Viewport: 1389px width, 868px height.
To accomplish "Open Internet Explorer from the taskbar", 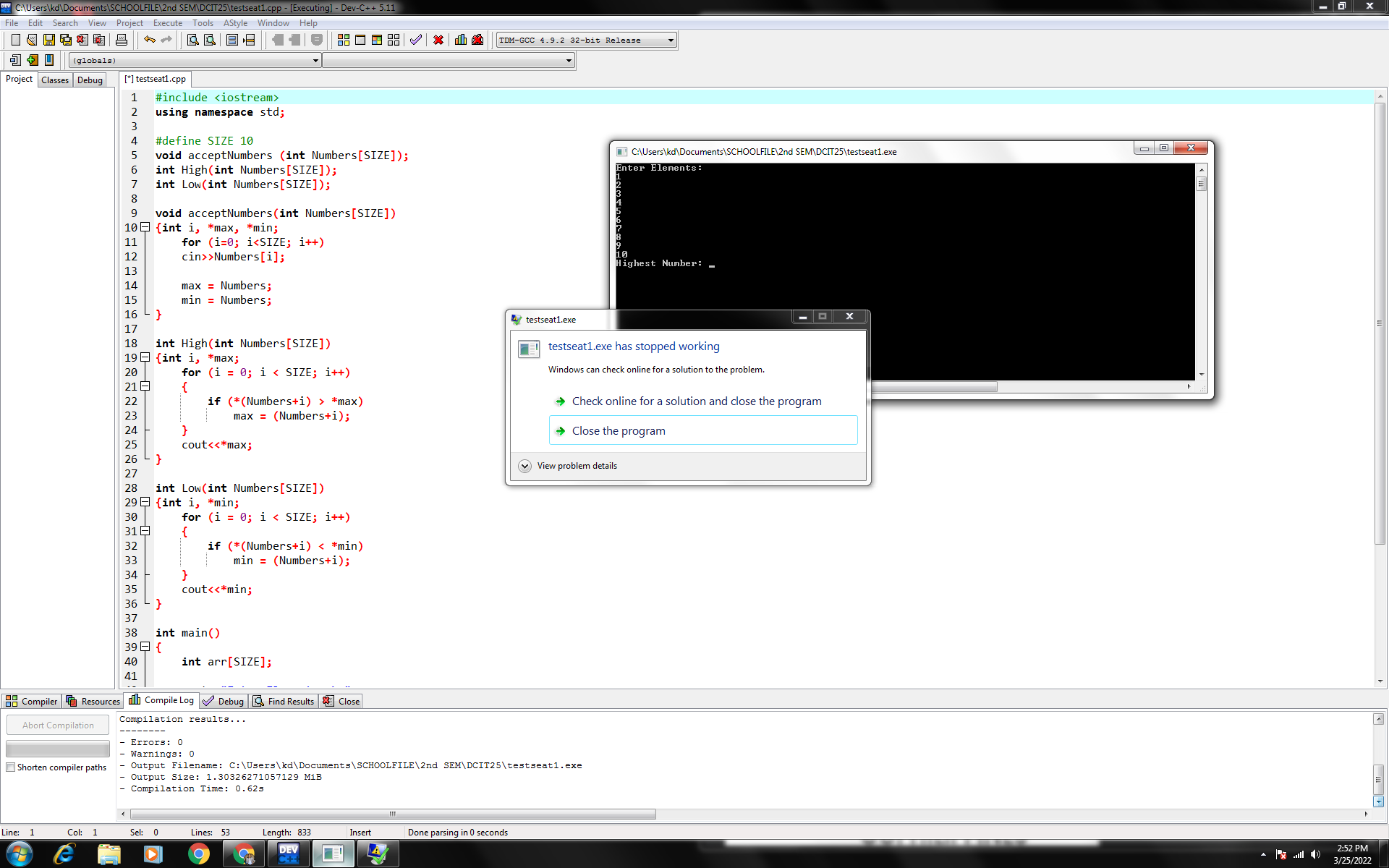I will [x=64, y=854].
